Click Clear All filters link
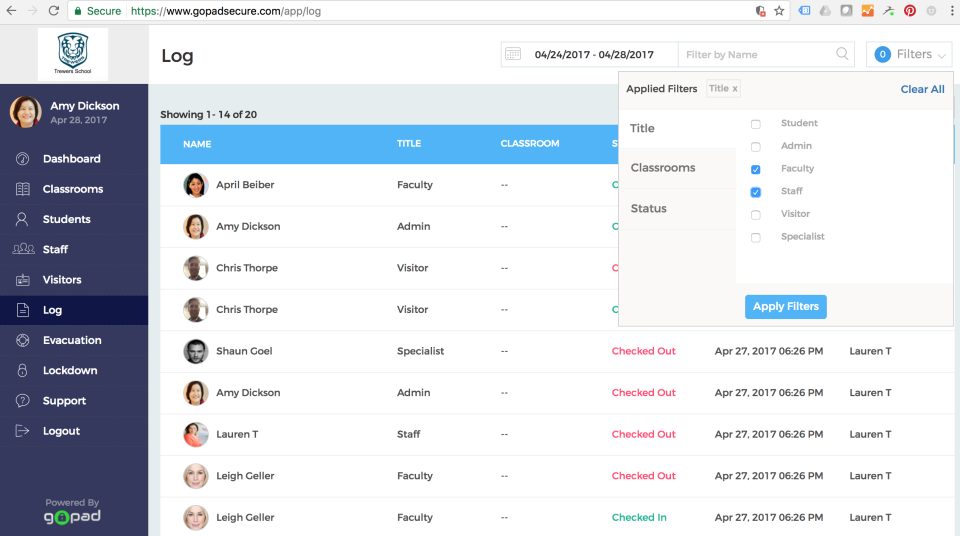 922,89
